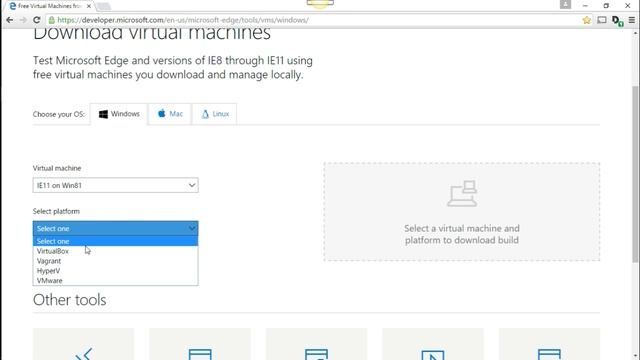Restore down the browser window
This screenshot has width=640, height=360.
606,6
